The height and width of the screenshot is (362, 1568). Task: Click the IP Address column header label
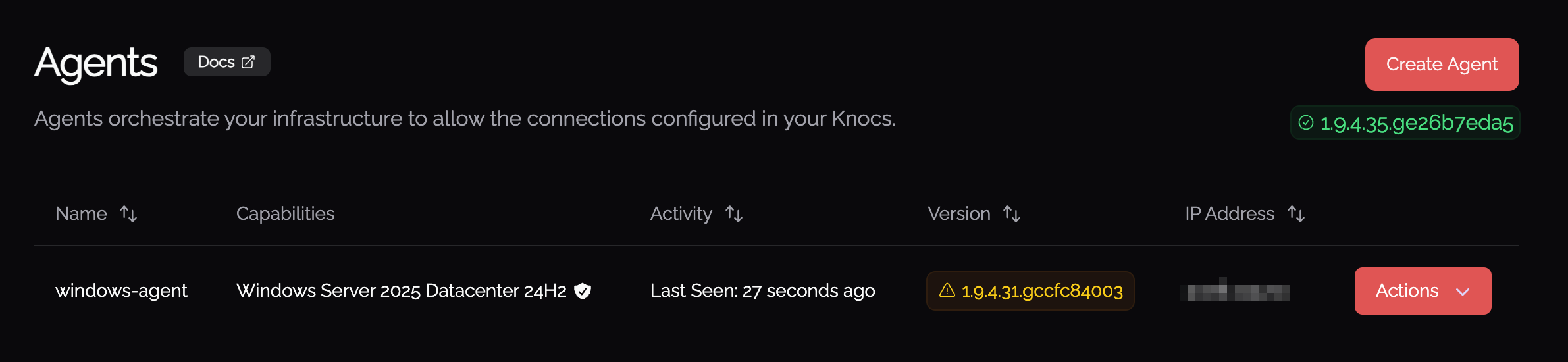pyautogui.click(x=1229, y=214)
